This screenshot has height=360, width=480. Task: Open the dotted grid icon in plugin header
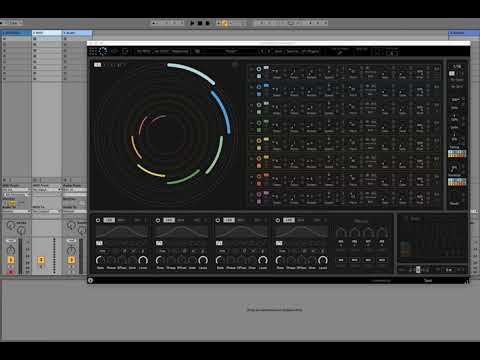coord(93,51)
